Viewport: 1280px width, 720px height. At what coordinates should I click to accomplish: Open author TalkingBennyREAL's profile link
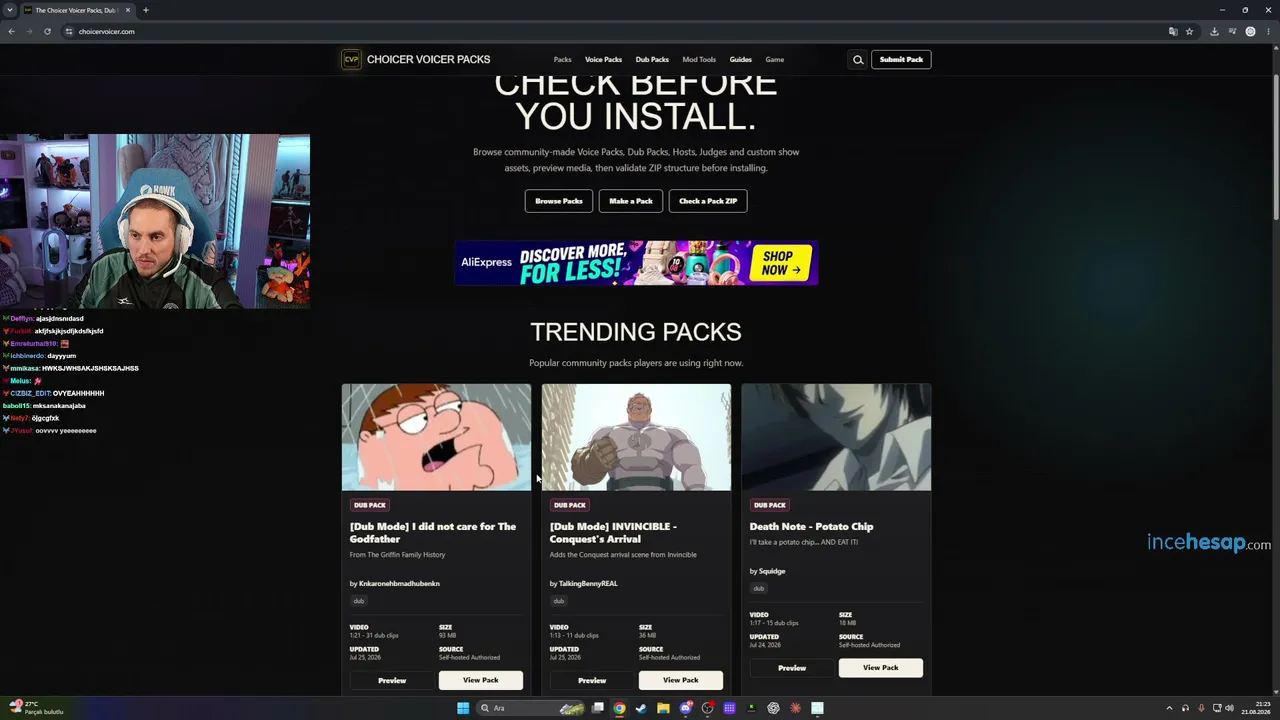pos(588,584)
